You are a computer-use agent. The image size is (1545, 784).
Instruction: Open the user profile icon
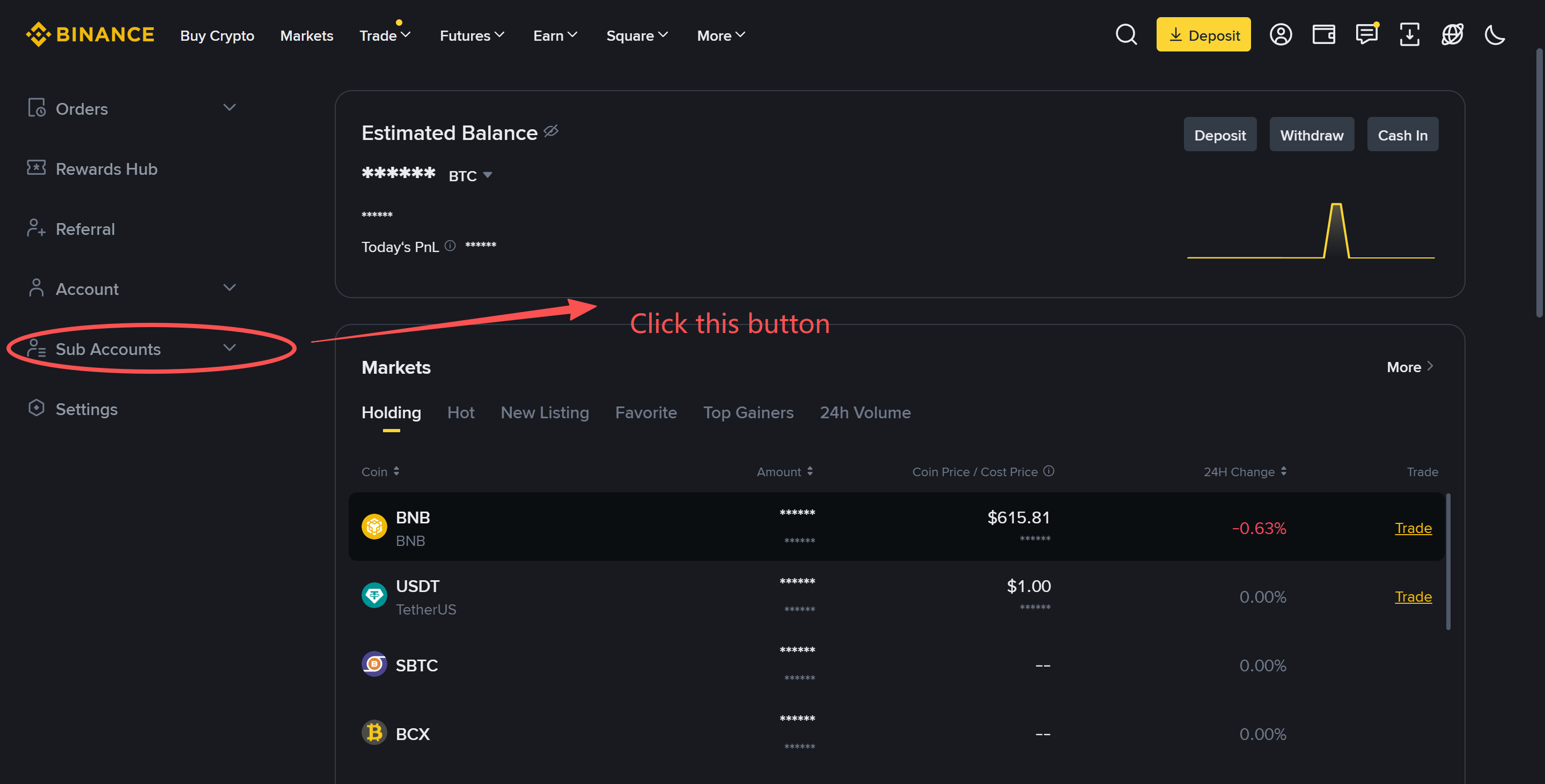(1280, 35)
